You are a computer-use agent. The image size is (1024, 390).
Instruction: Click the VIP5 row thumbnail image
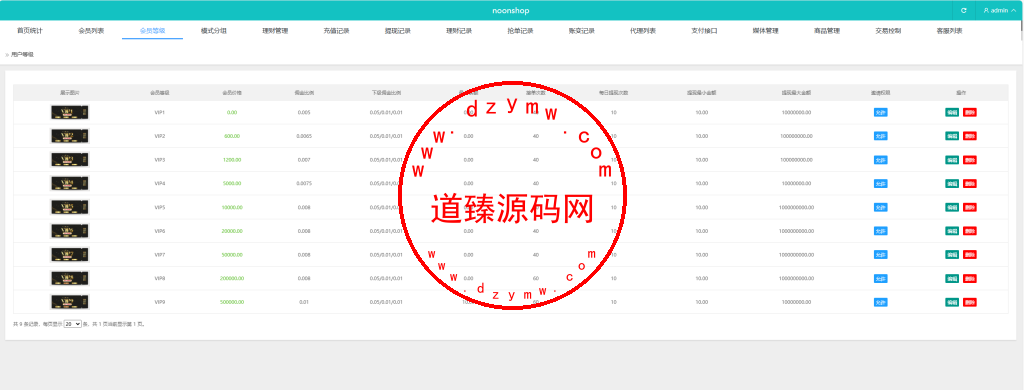tap(70, 207)
